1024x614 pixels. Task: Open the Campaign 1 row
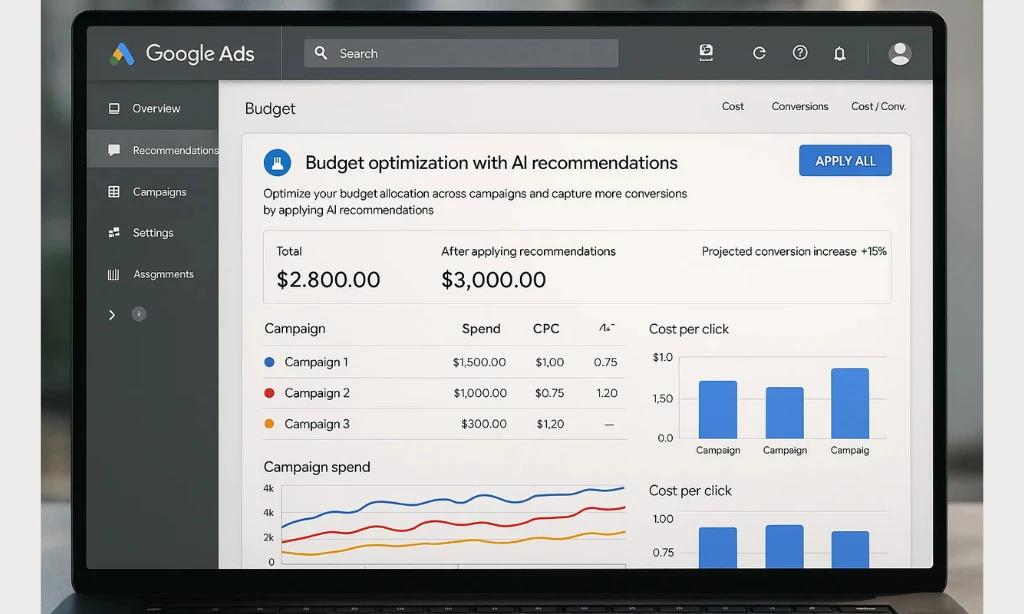tap(444, 362)
